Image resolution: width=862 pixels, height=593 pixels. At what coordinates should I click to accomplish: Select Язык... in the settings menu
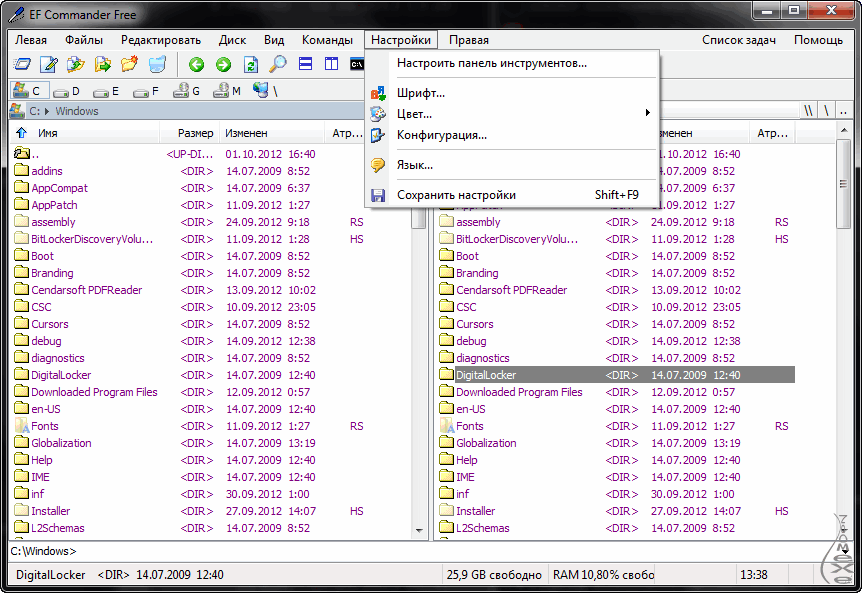(x=414, y=165)
